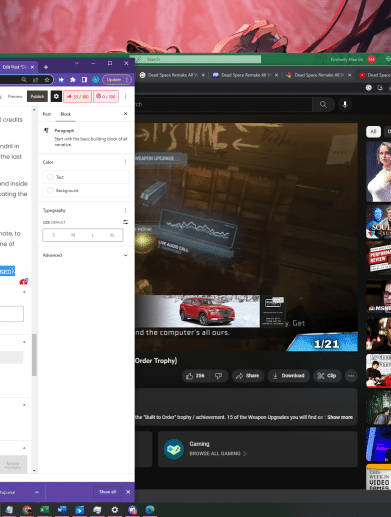391x517 pixels.
Task: Open Typography size custom toggle icon
Action: point(126,222)
